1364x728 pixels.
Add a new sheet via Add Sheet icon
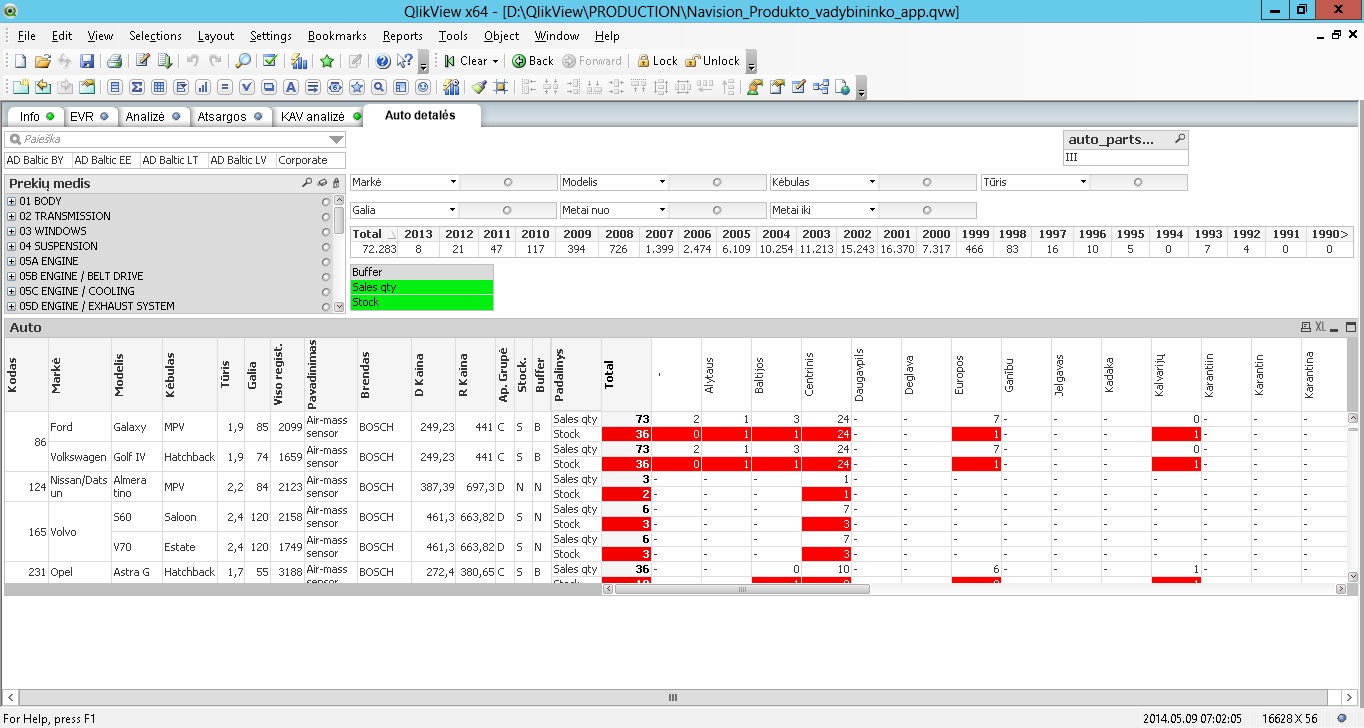(20, 87)
